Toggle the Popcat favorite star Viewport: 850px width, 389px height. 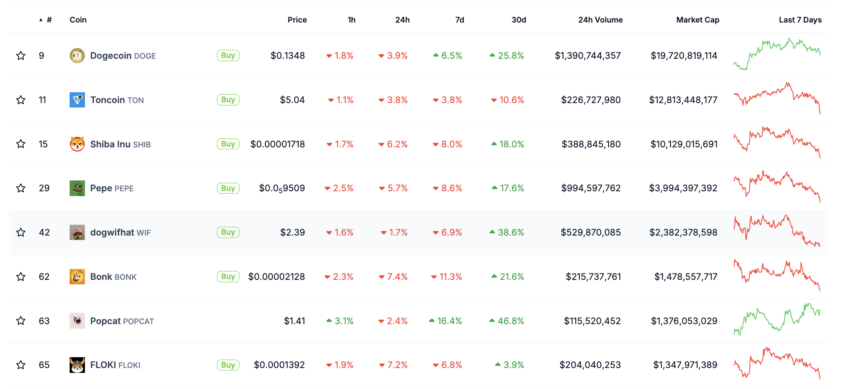[x=21, y=321]
